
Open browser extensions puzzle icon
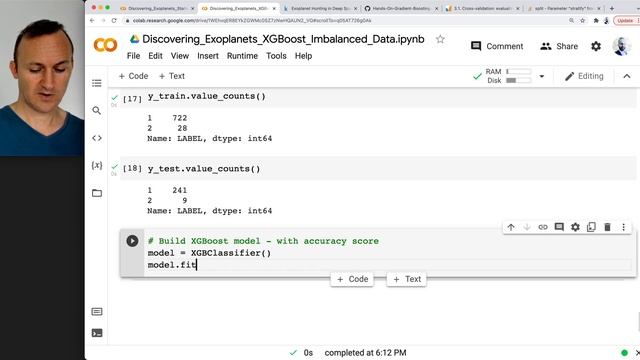(x=596, y=20)
